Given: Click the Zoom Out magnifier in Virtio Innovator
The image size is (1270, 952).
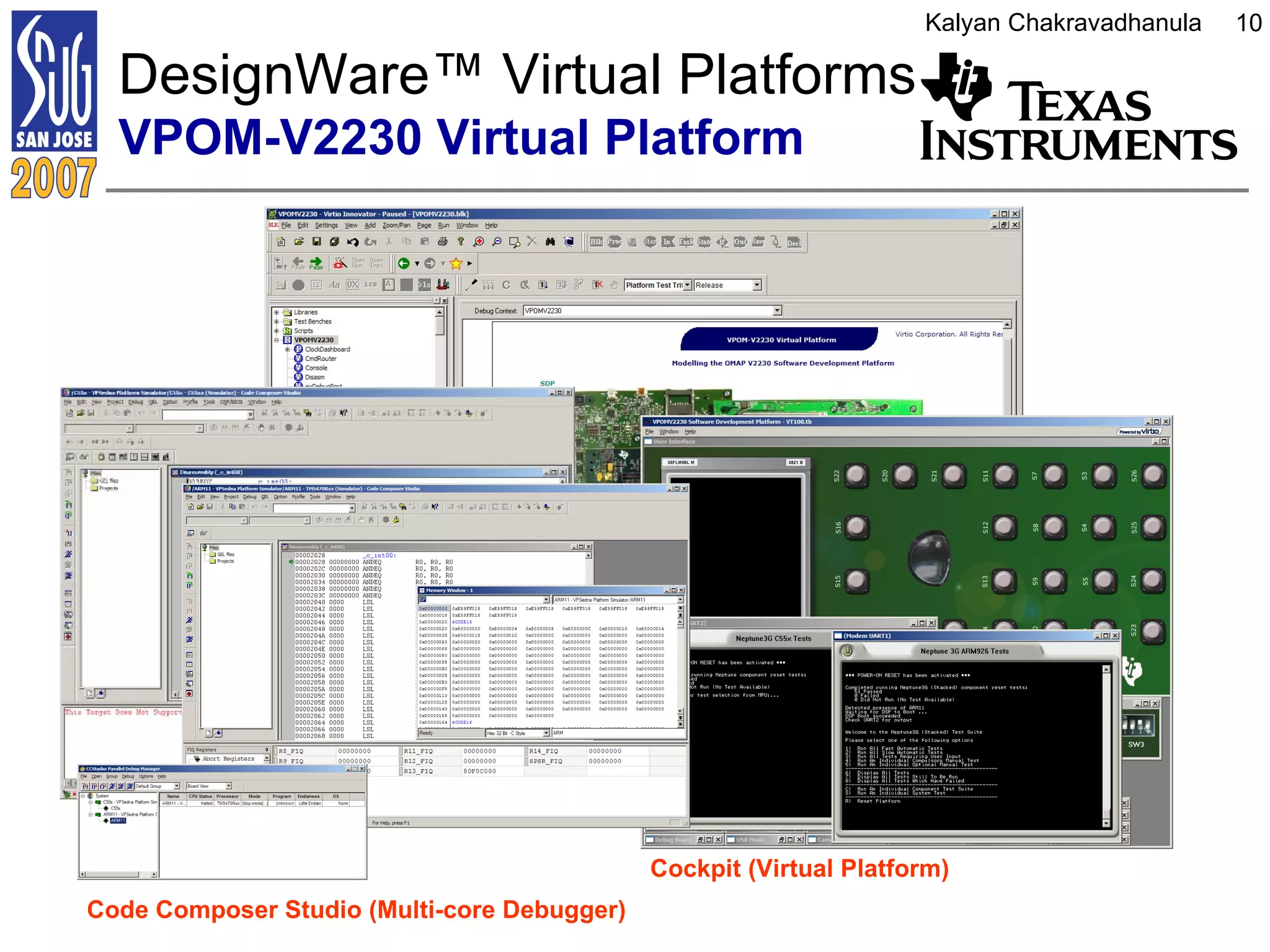Looking at the screenshot, I should pyautogui.click(x=497, y=242).
